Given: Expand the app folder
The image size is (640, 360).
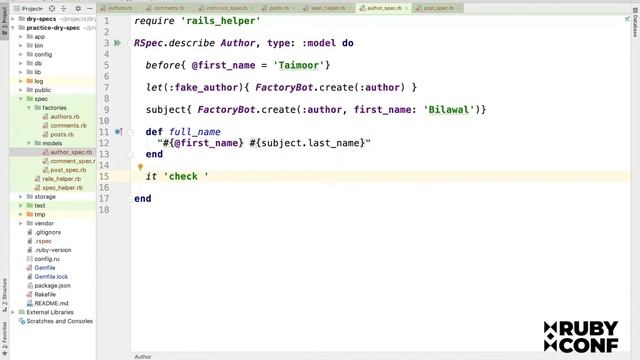Looking at the screenshot, I should [x=21, y=37].
